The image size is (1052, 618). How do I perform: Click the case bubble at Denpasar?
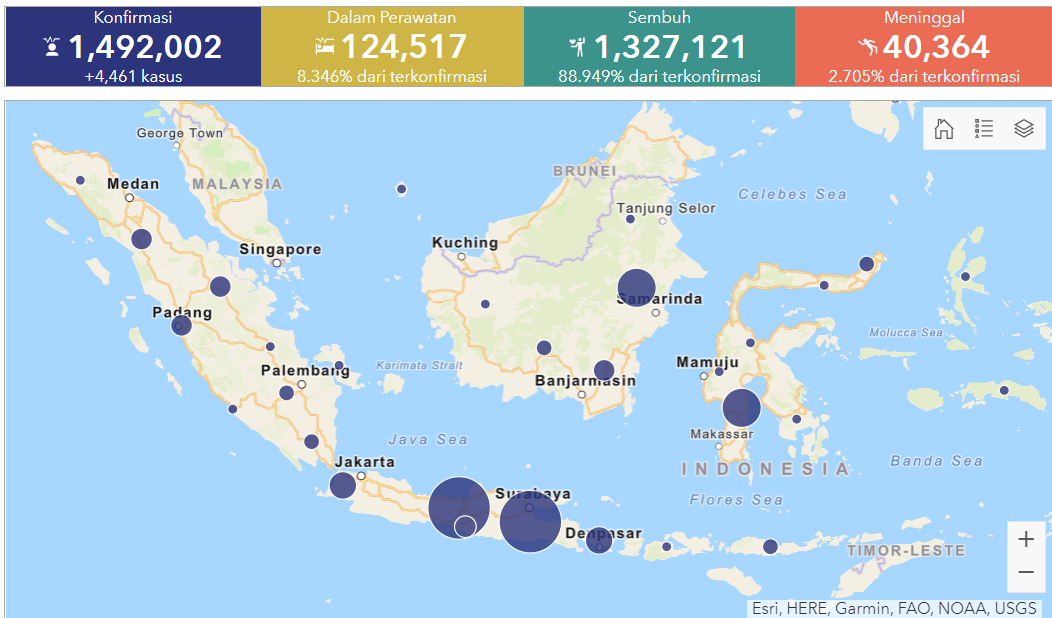click(x=598, y=540)
